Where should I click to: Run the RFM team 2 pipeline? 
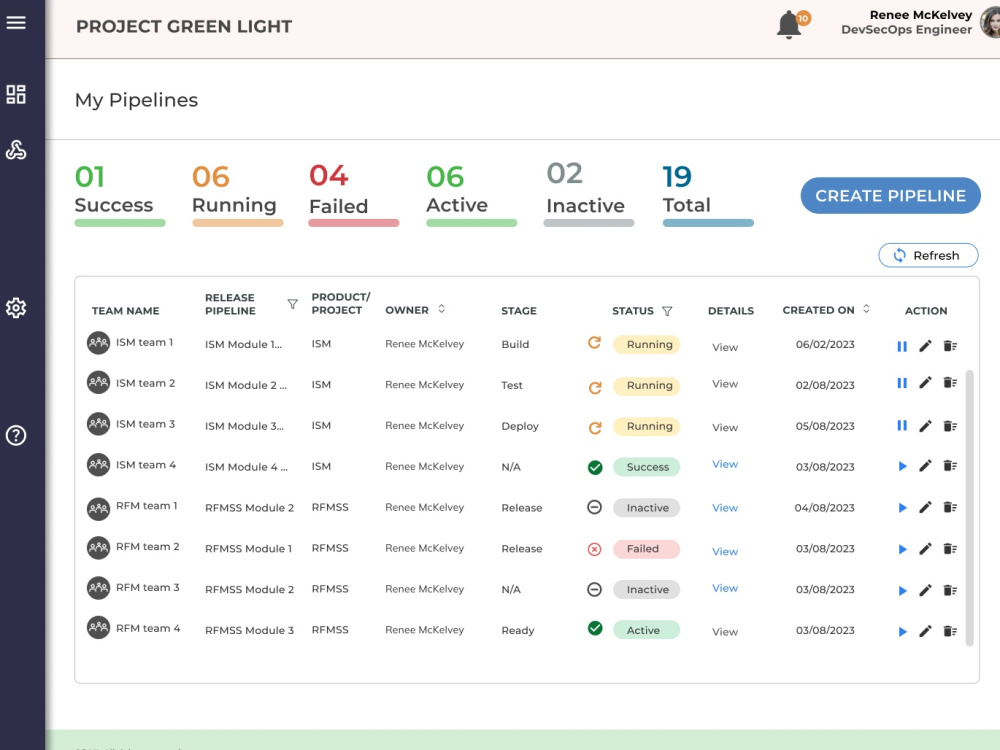point(902,549)
